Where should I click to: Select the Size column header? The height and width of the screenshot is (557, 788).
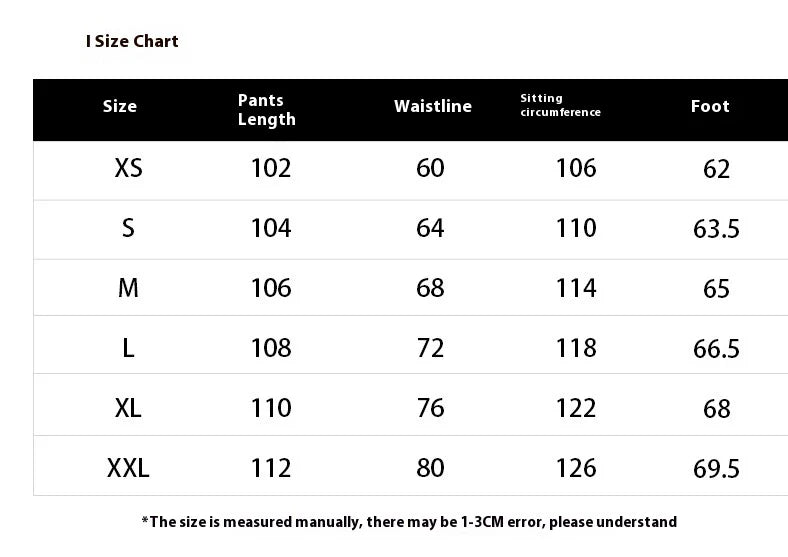click(x=120, y=106)
